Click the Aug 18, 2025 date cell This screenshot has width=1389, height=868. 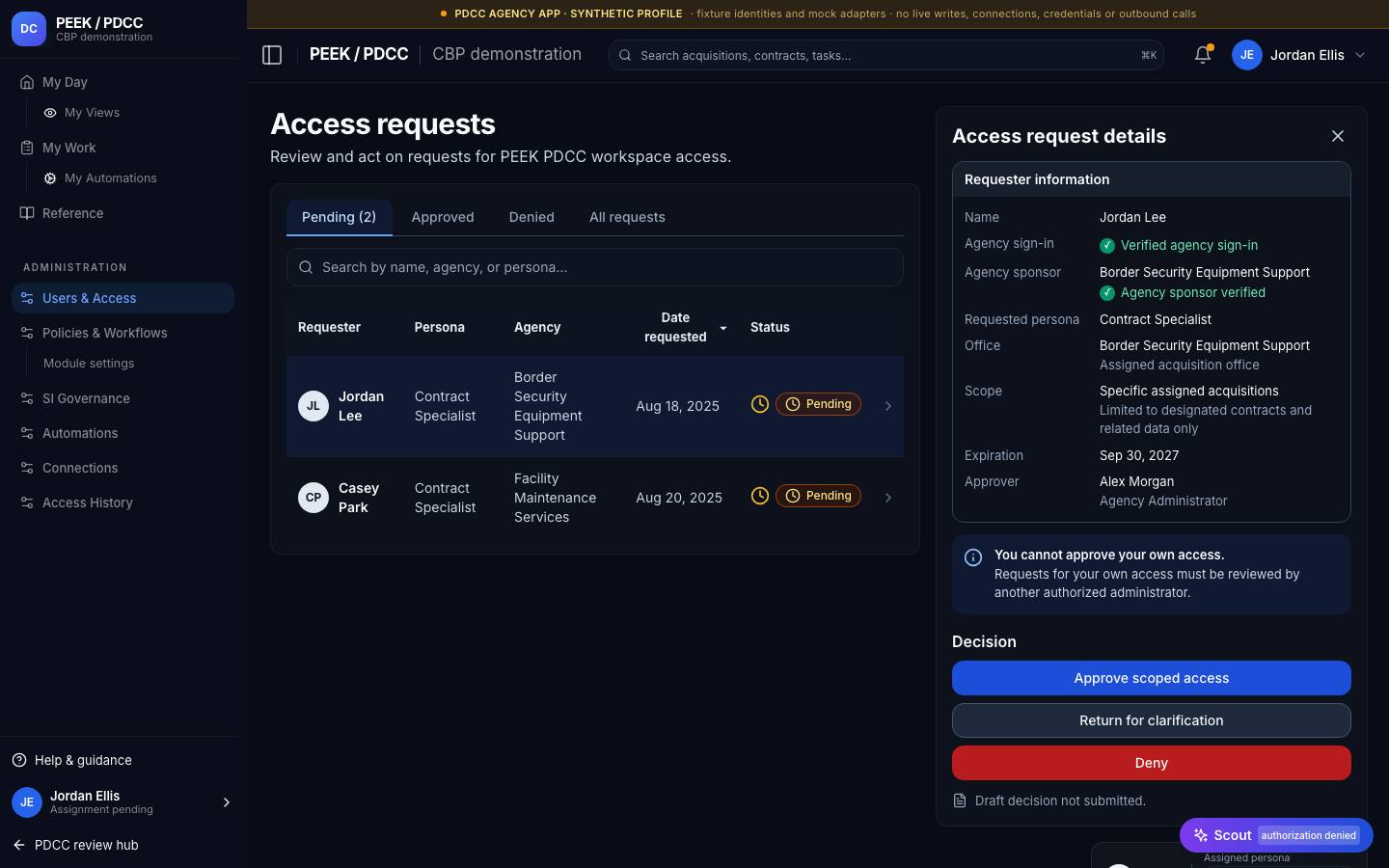677,406
